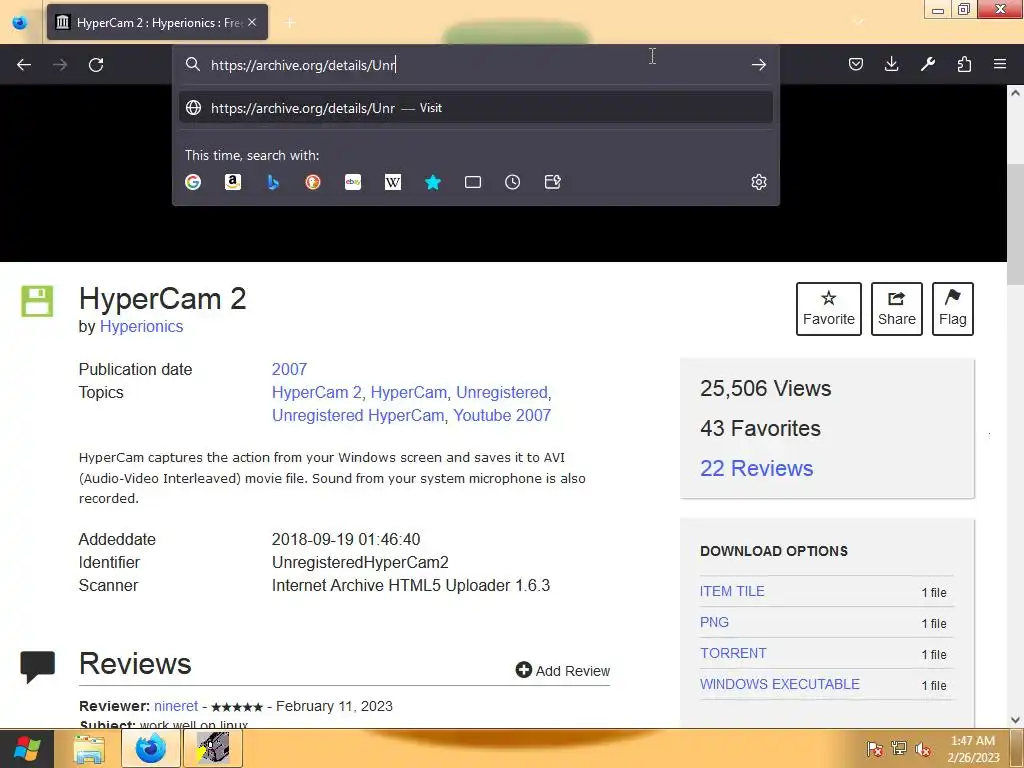Open Save to Pocket toolbar icon
Screen dimensions: 1024x768
[856, 64]
